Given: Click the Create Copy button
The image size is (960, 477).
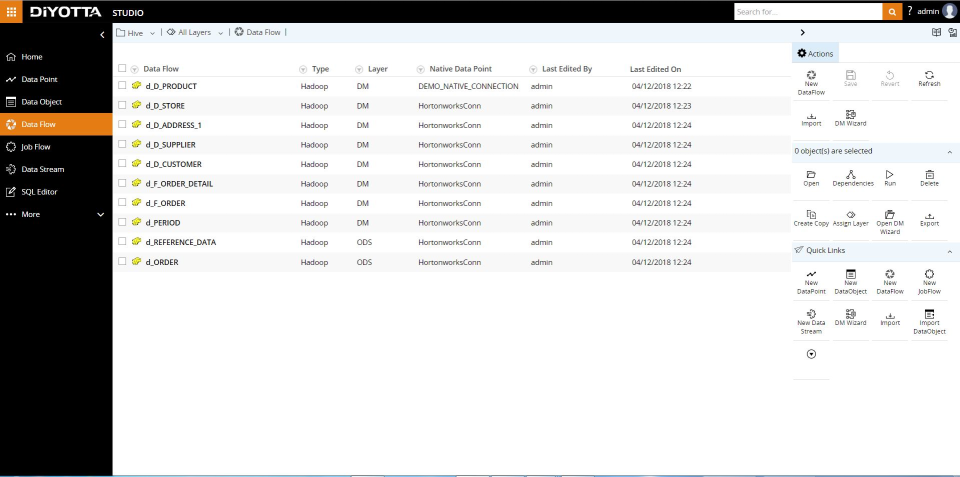Looking at the screenshot, I should [x=811, y=218].
